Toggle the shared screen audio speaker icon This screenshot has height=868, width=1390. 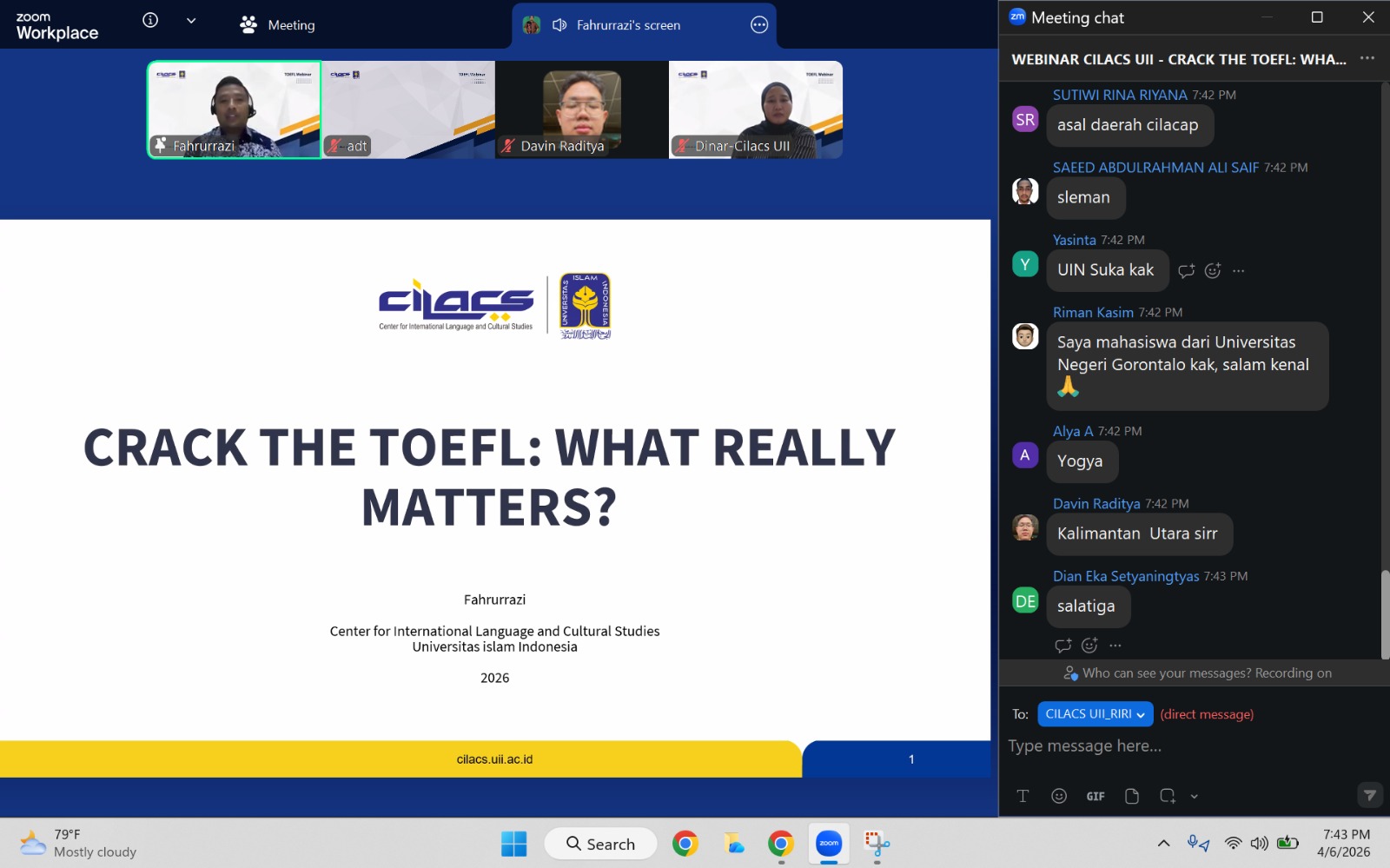coord(559,25)
